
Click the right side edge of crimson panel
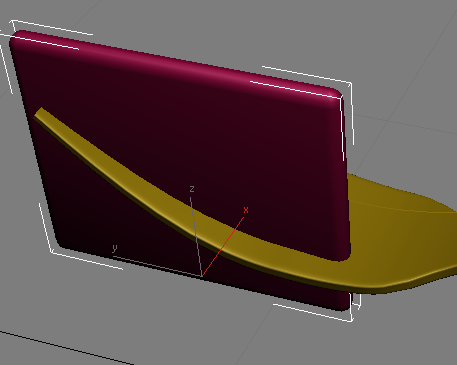tap(346, 177)
